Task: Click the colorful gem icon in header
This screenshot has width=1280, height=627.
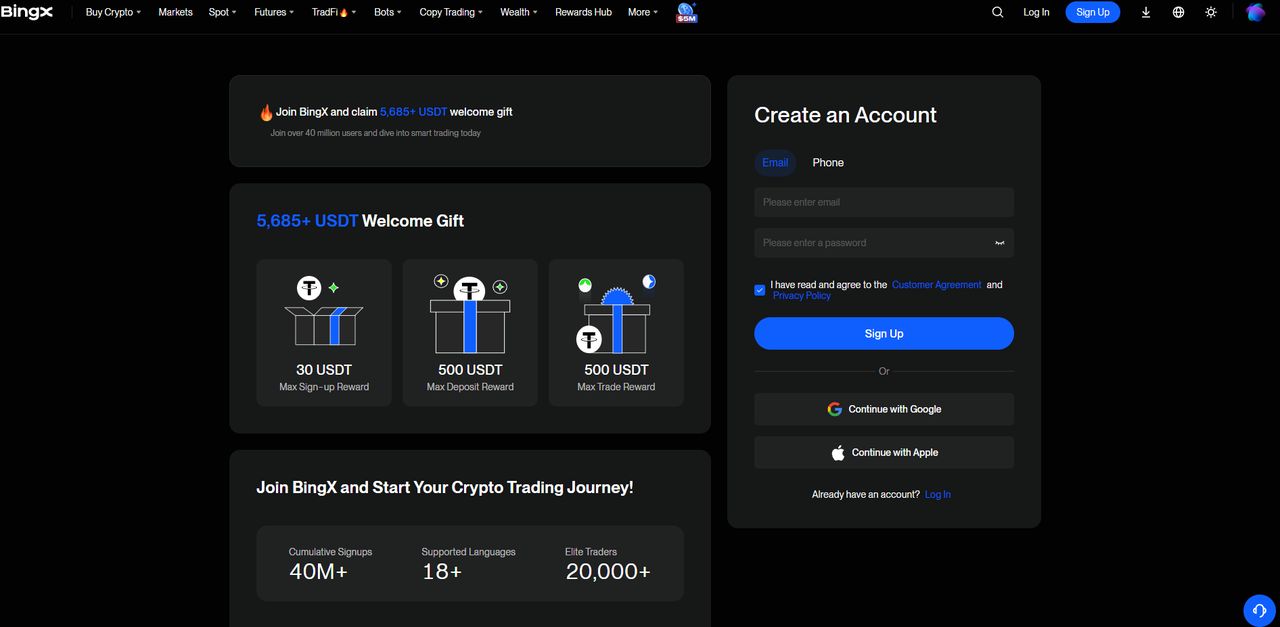Action: (x=1255, y=12)
